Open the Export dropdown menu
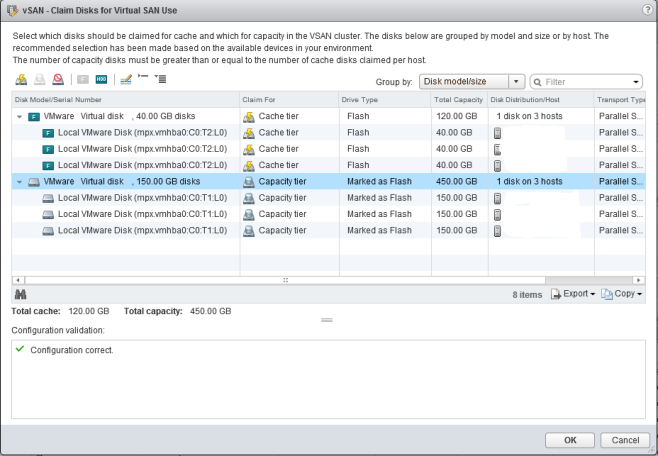 point(573,294)
